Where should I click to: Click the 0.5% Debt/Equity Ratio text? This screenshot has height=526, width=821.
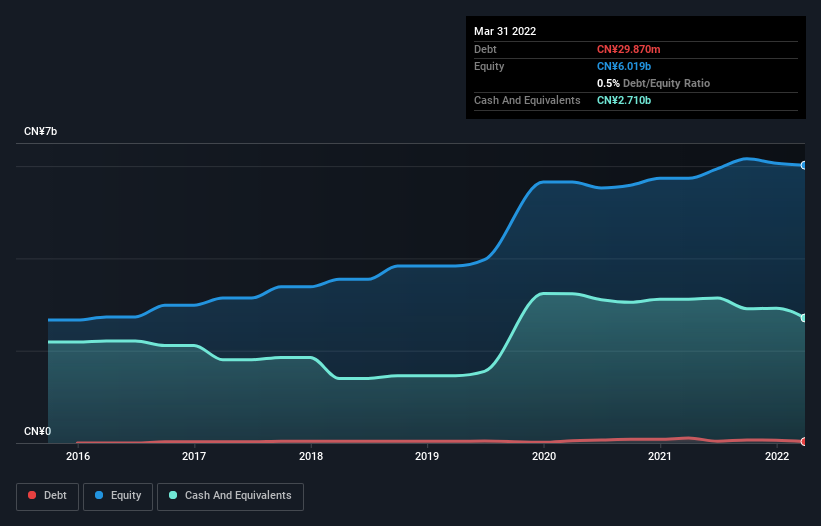pos(653,83)
